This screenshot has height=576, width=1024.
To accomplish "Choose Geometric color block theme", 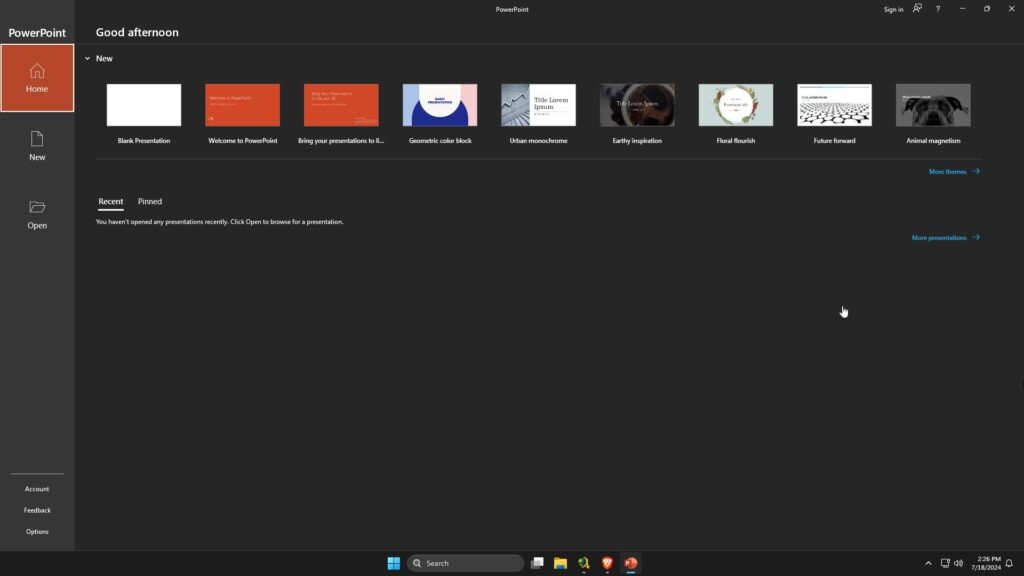I will (x=440, y=114).
